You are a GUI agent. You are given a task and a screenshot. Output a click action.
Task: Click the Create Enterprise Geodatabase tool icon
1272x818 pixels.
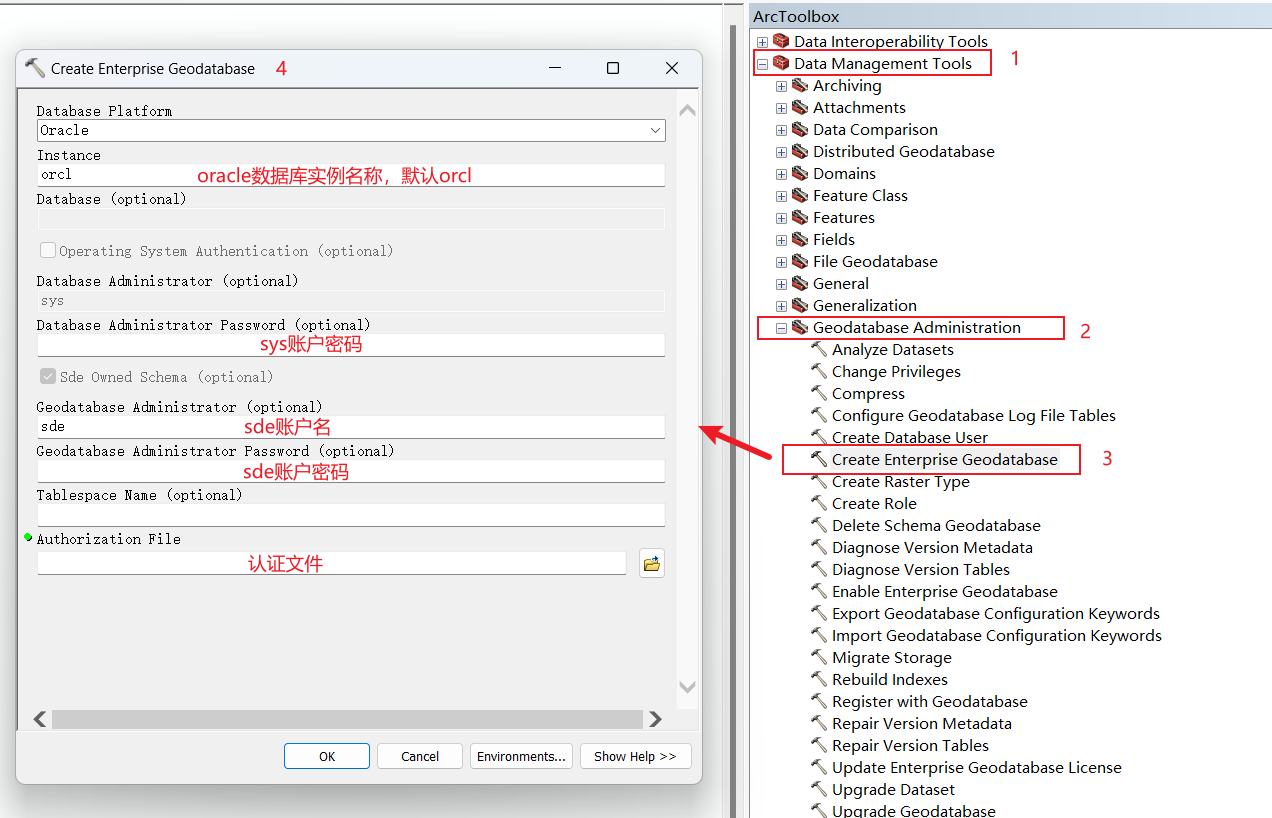[819, 459]
